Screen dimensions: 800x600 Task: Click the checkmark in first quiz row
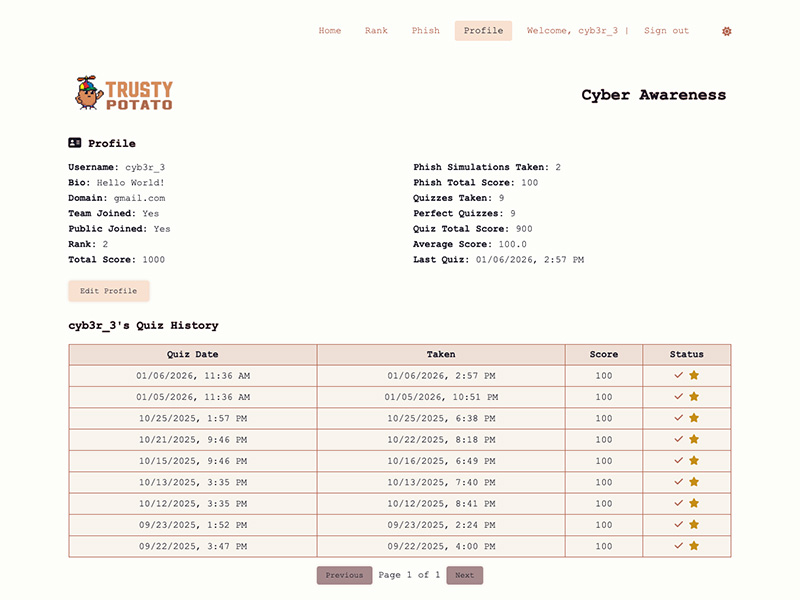pos(679,376)
